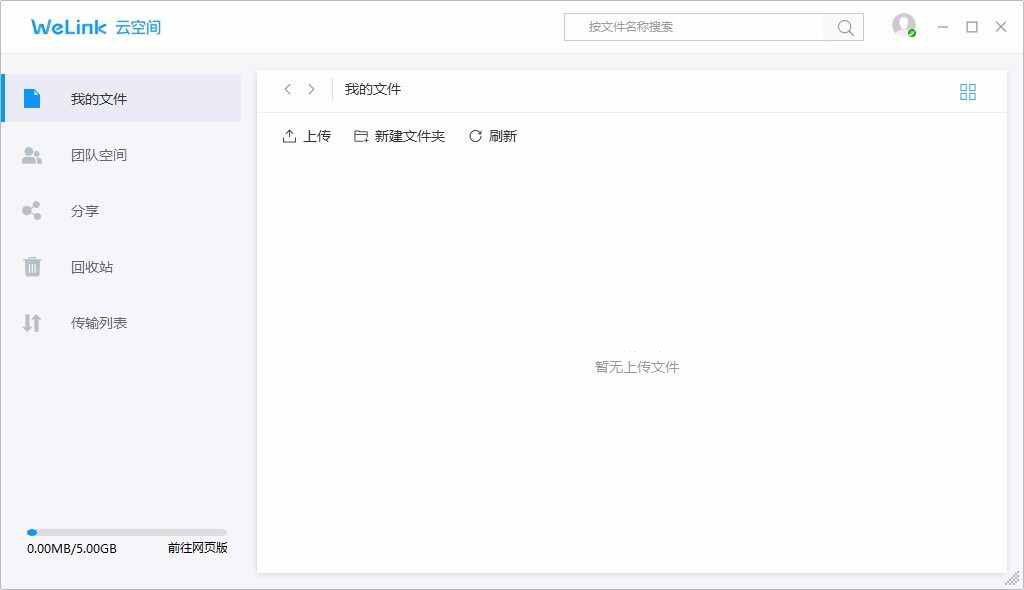Viewport: 1024px width, 590px height.
Task: Click the back navigation arrow
Action: point(288,89)
